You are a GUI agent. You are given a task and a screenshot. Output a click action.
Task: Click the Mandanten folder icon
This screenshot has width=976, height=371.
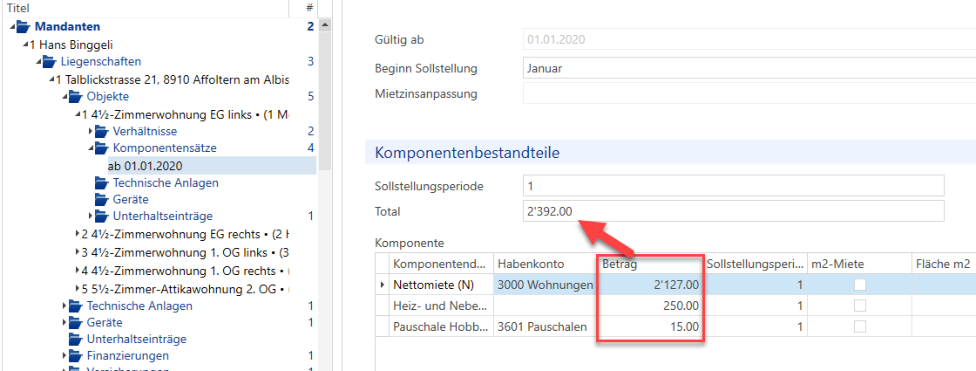(24, 27)
